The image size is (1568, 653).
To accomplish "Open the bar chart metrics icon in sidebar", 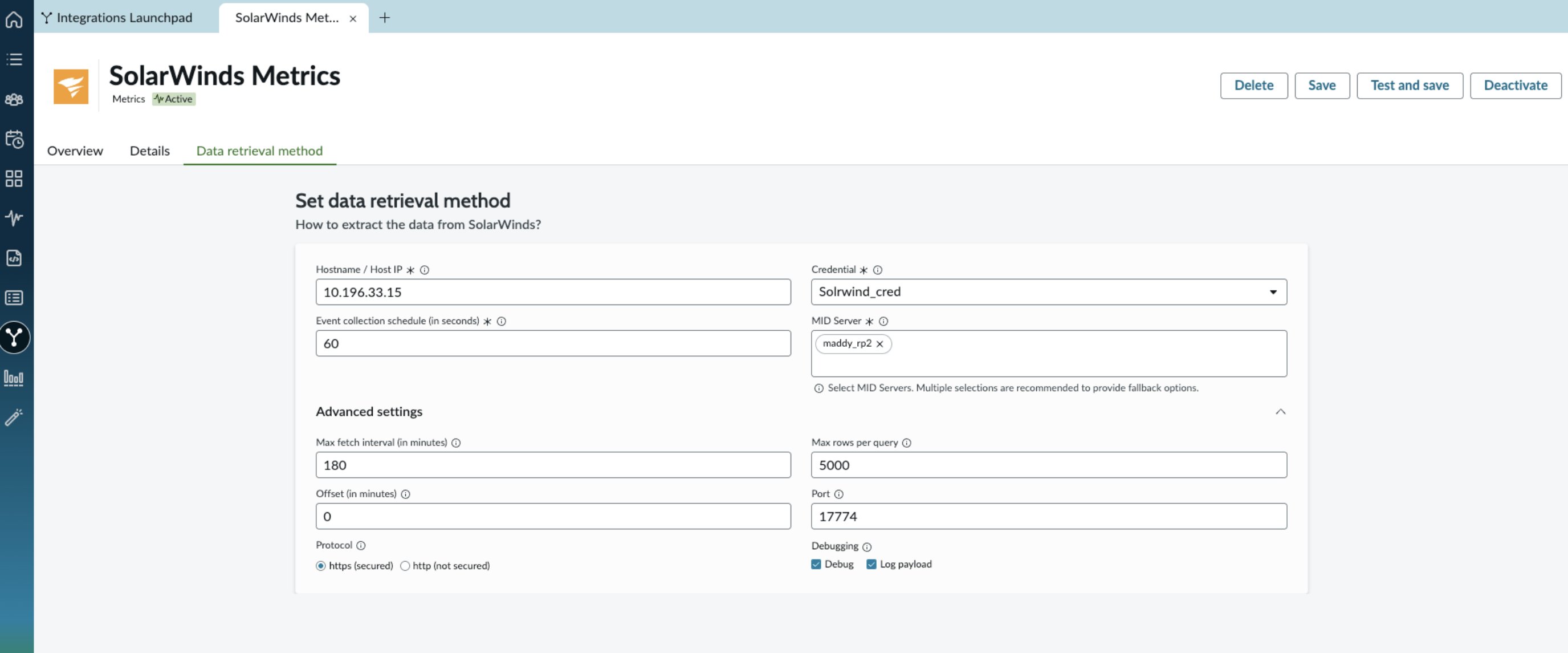I will (x=14, y=378).
